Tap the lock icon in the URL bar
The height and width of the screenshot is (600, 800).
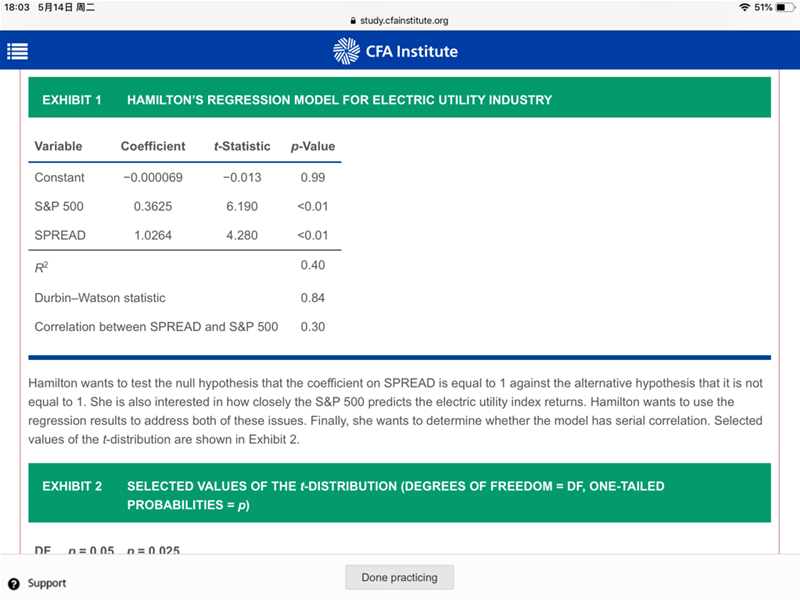[353, 21]
